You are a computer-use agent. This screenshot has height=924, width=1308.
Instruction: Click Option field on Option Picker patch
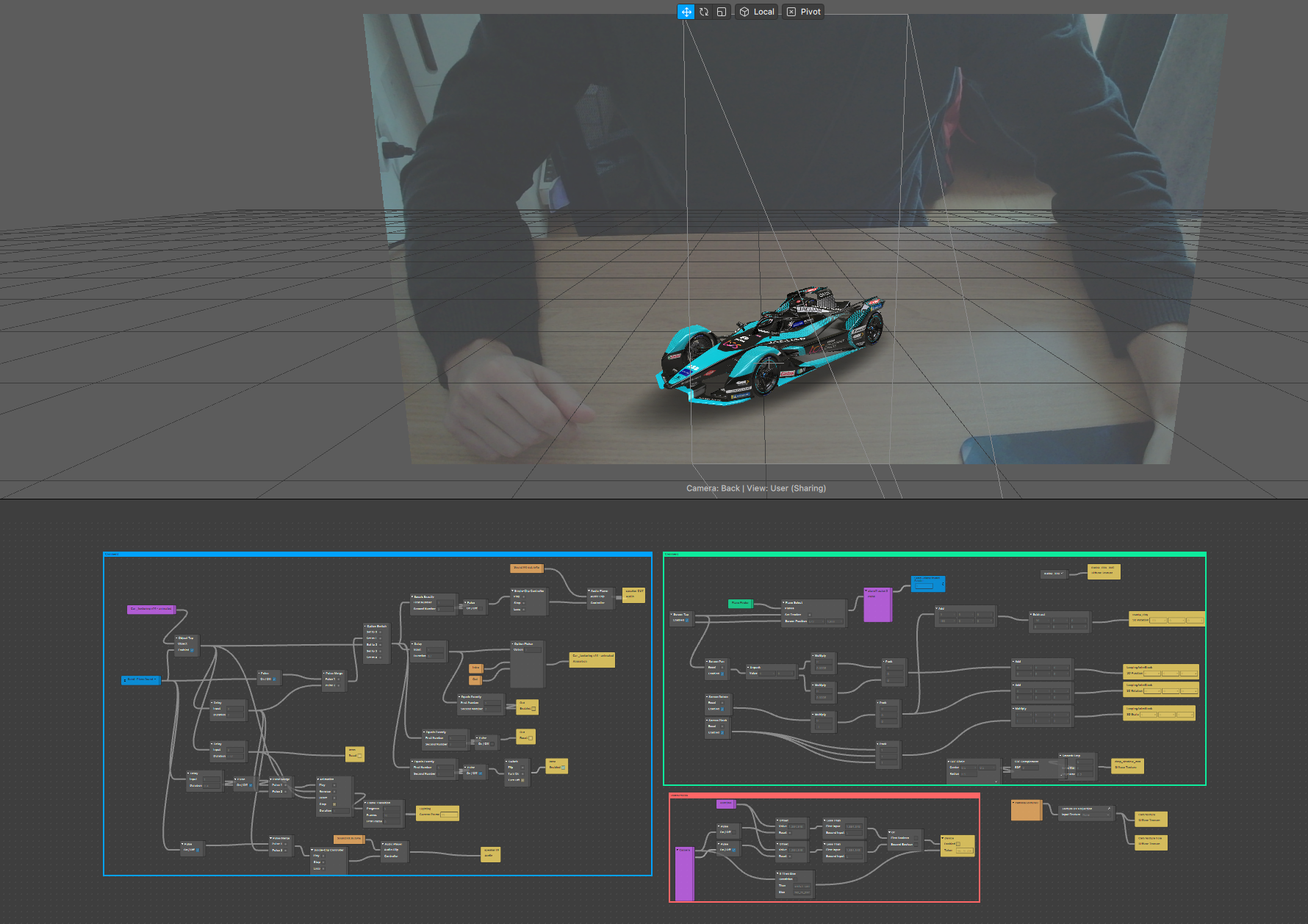[x=533, y=650]
